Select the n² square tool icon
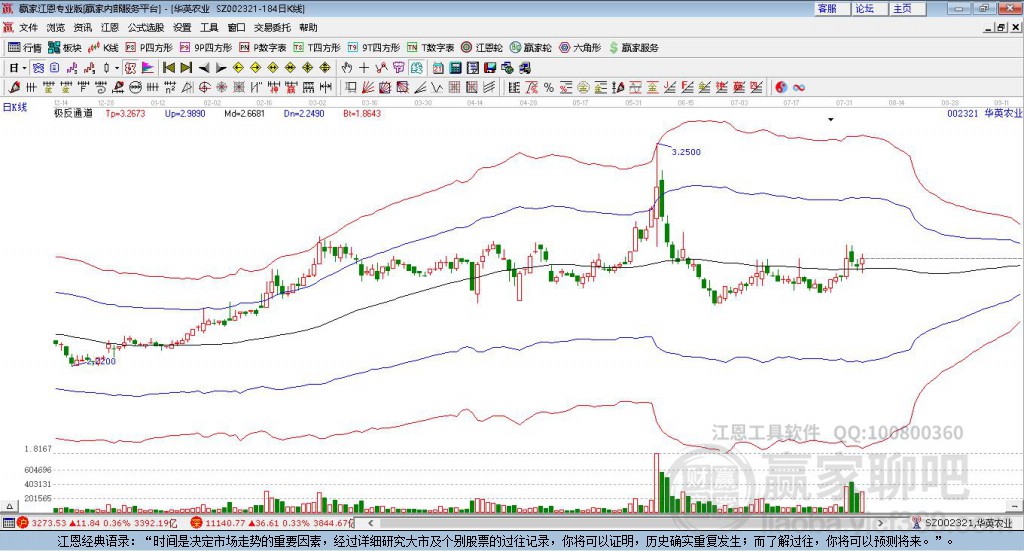This screenshot has width=1024, height=551. [x=170, y=87]
